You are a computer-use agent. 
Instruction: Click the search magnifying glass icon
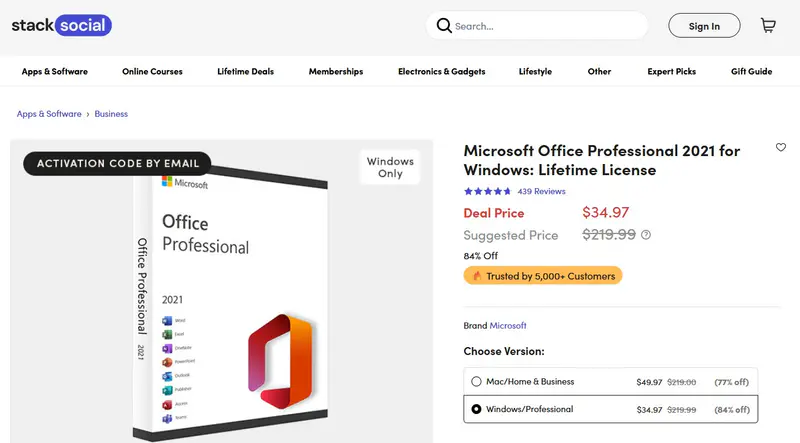point(443,26)
